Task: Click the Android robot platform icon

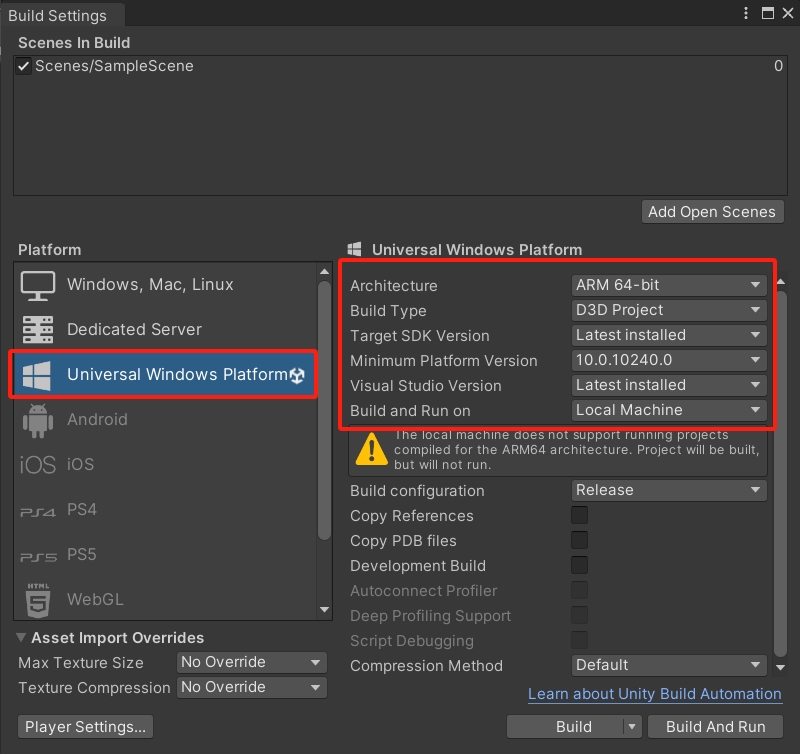Action: [37, 420]
